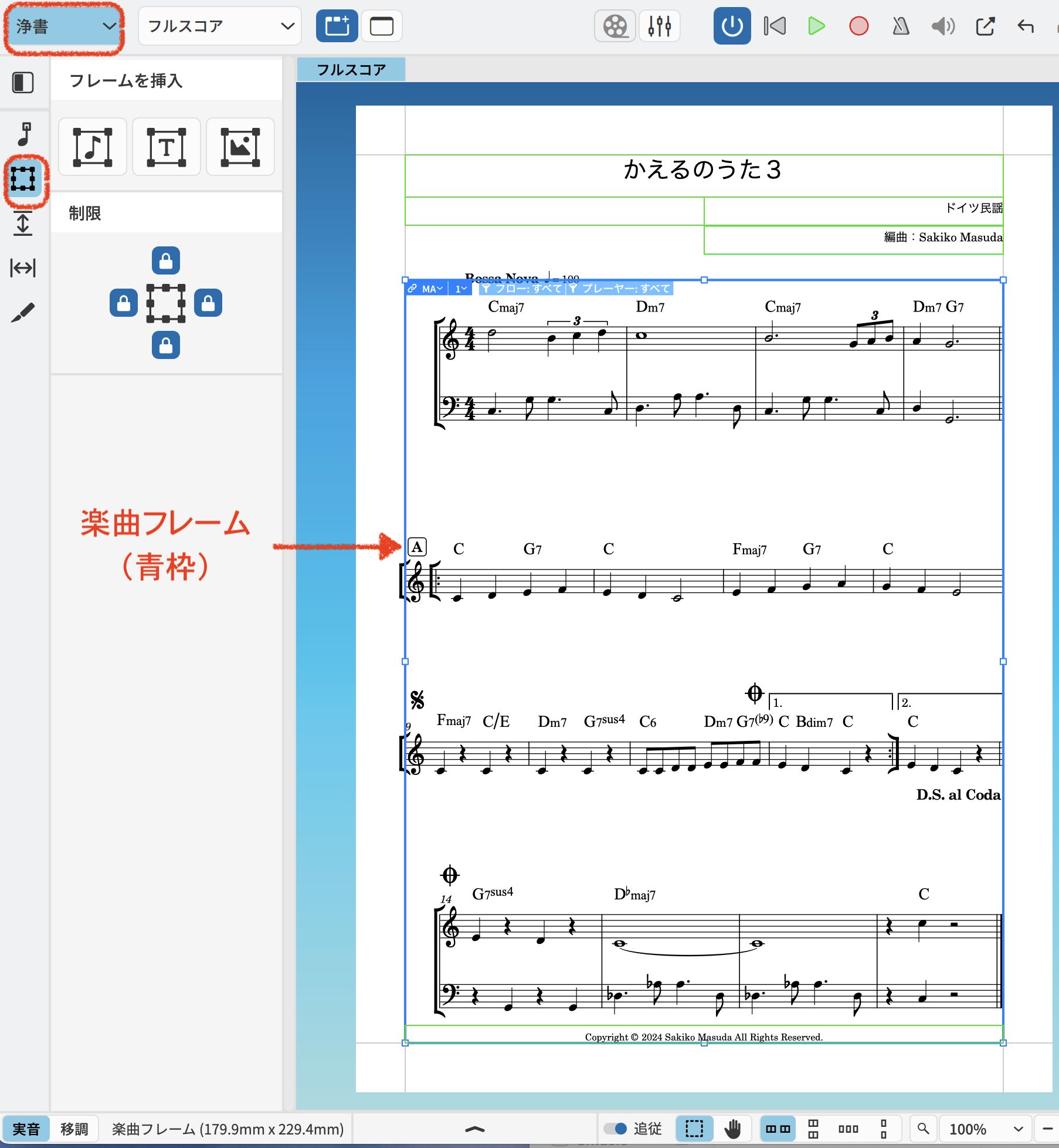This screenshot has width=1059, height=1148.
Task: Insert a text frame
Action: [x=167, y=147]
